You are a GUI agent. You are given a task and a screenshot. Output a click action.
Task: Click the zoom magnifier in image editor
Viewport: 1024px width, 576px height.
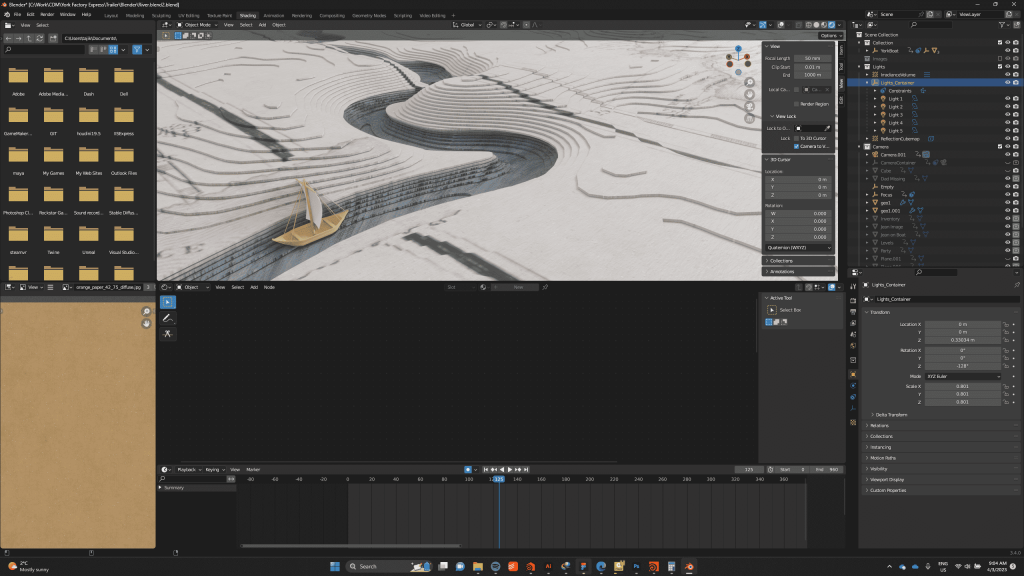[146, 312]
